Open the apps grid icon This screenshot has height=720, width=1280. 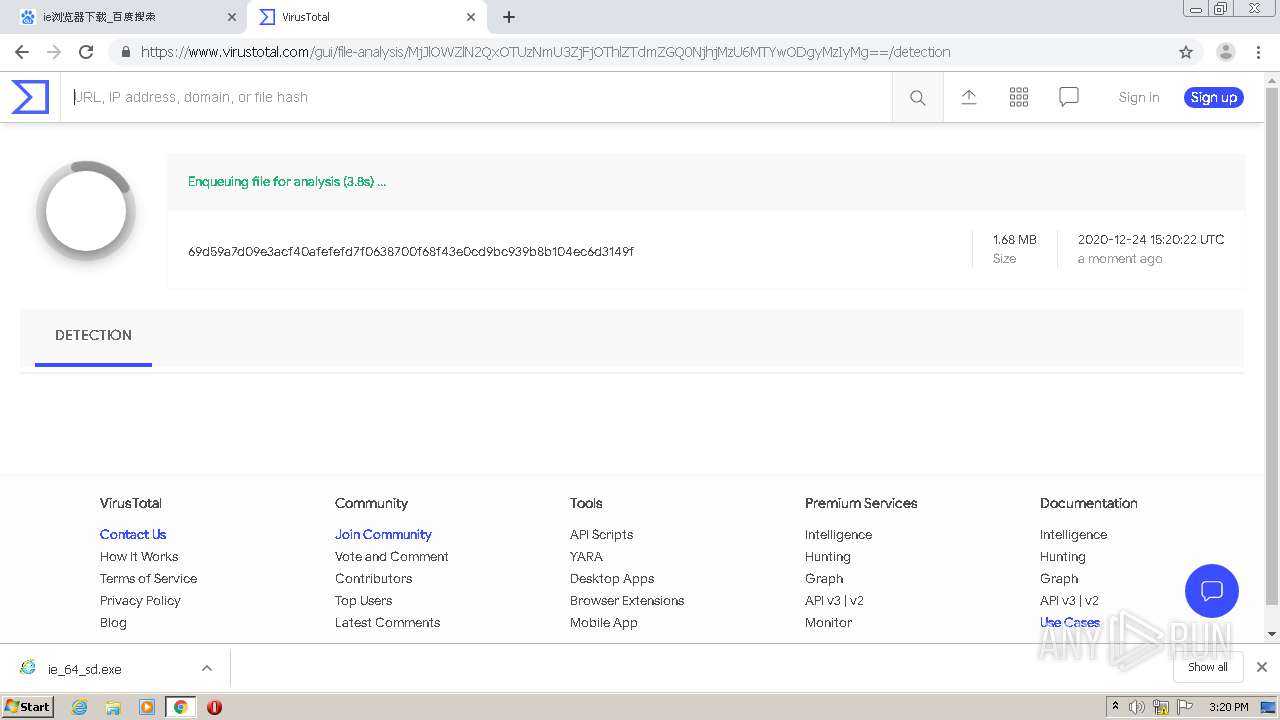coord(1019,97)
